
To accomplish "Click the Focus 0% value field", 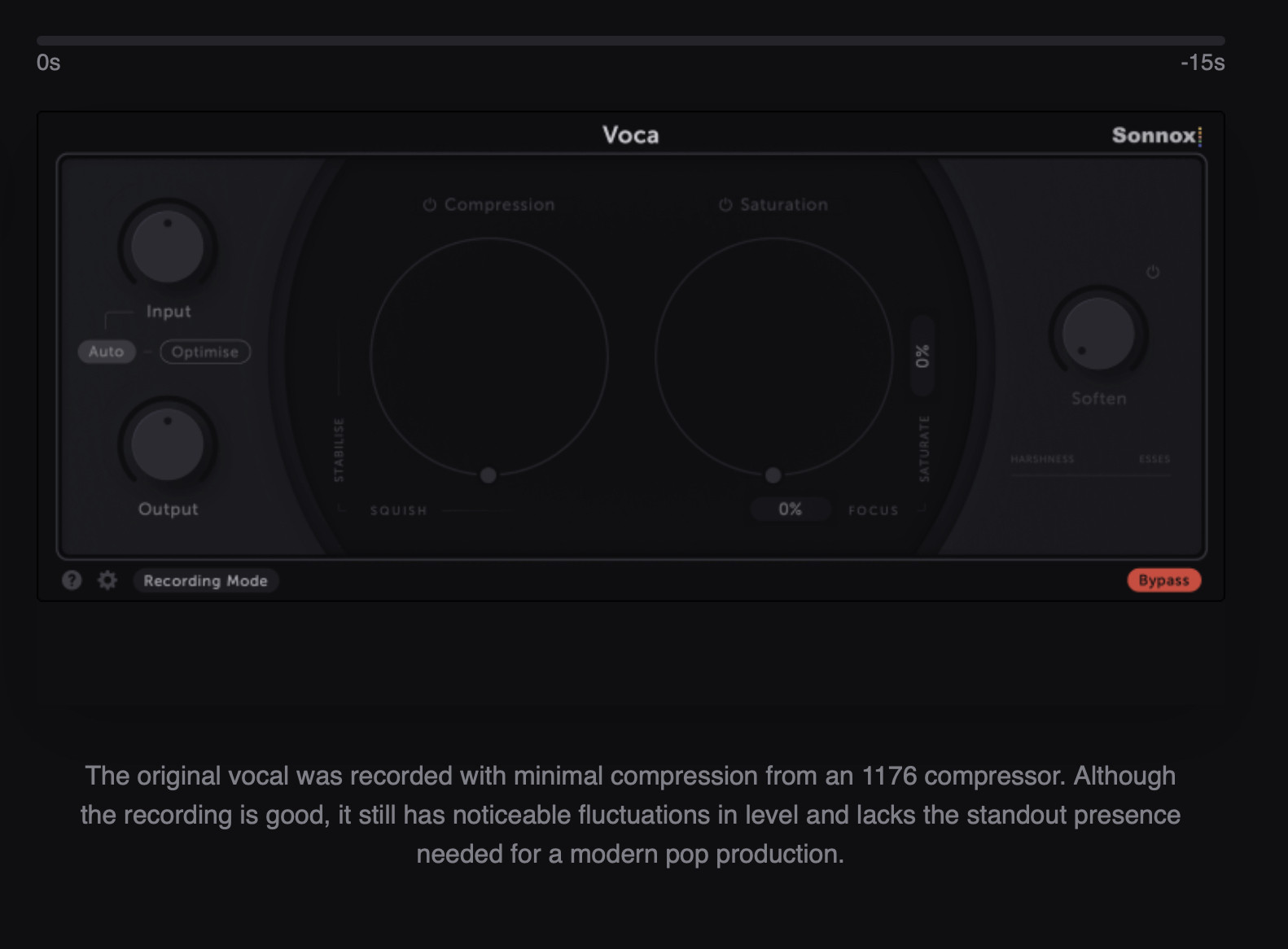I will tap(791, 509).
